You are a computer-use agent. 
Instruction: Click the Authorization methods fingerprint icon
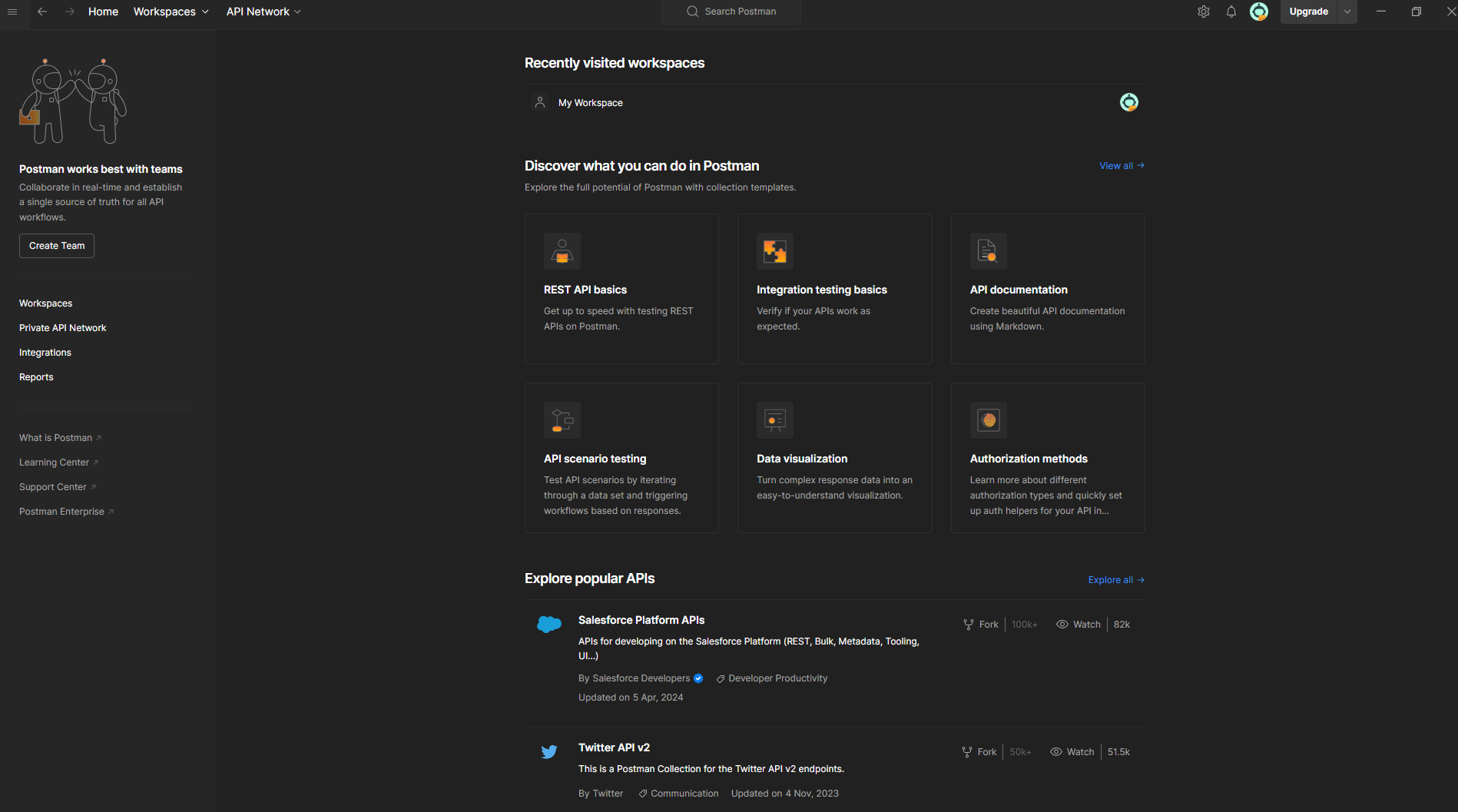click(x=989, y=420)
